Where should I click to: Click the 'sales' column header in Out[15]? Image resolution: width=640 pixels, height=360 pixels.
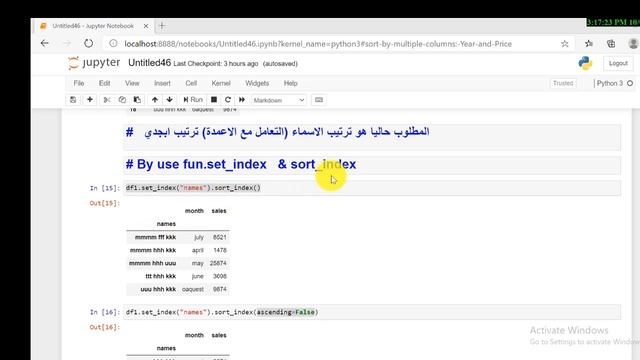(x=219, y=211)
